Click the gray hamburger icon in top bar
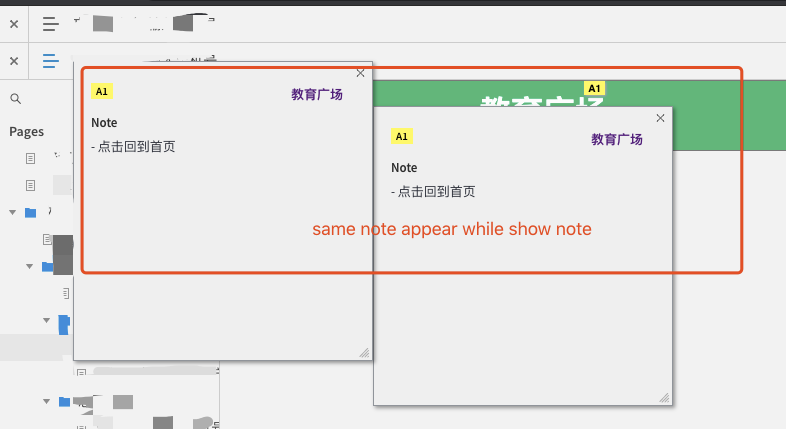 click(x=50, y=23)
